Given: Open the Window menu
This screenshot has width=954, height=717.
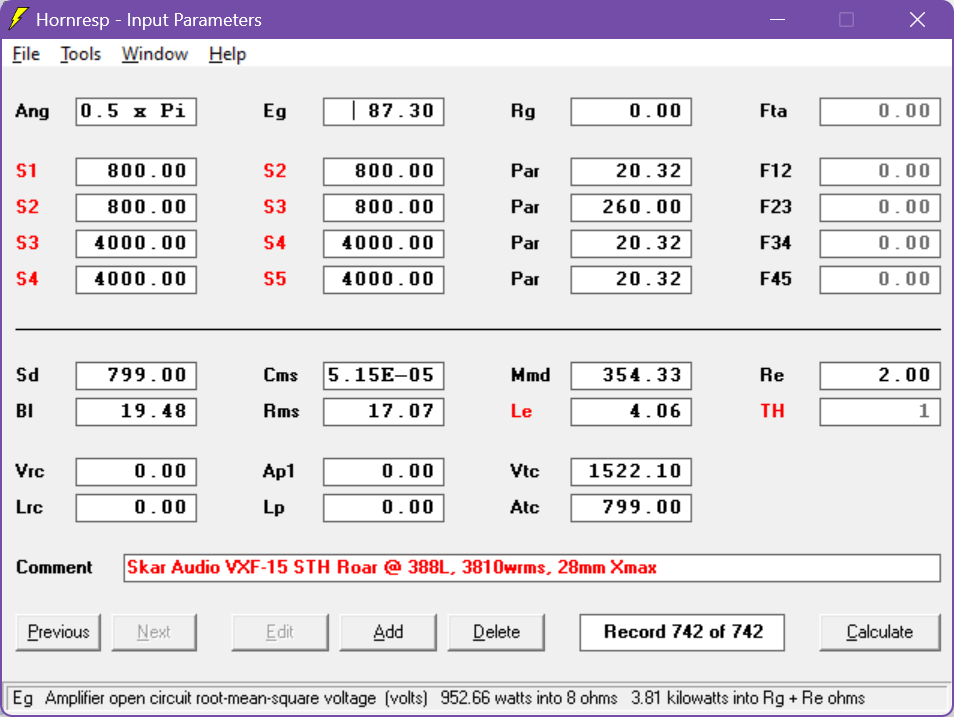Looking at the screenshot, I should tap(155, 54).
